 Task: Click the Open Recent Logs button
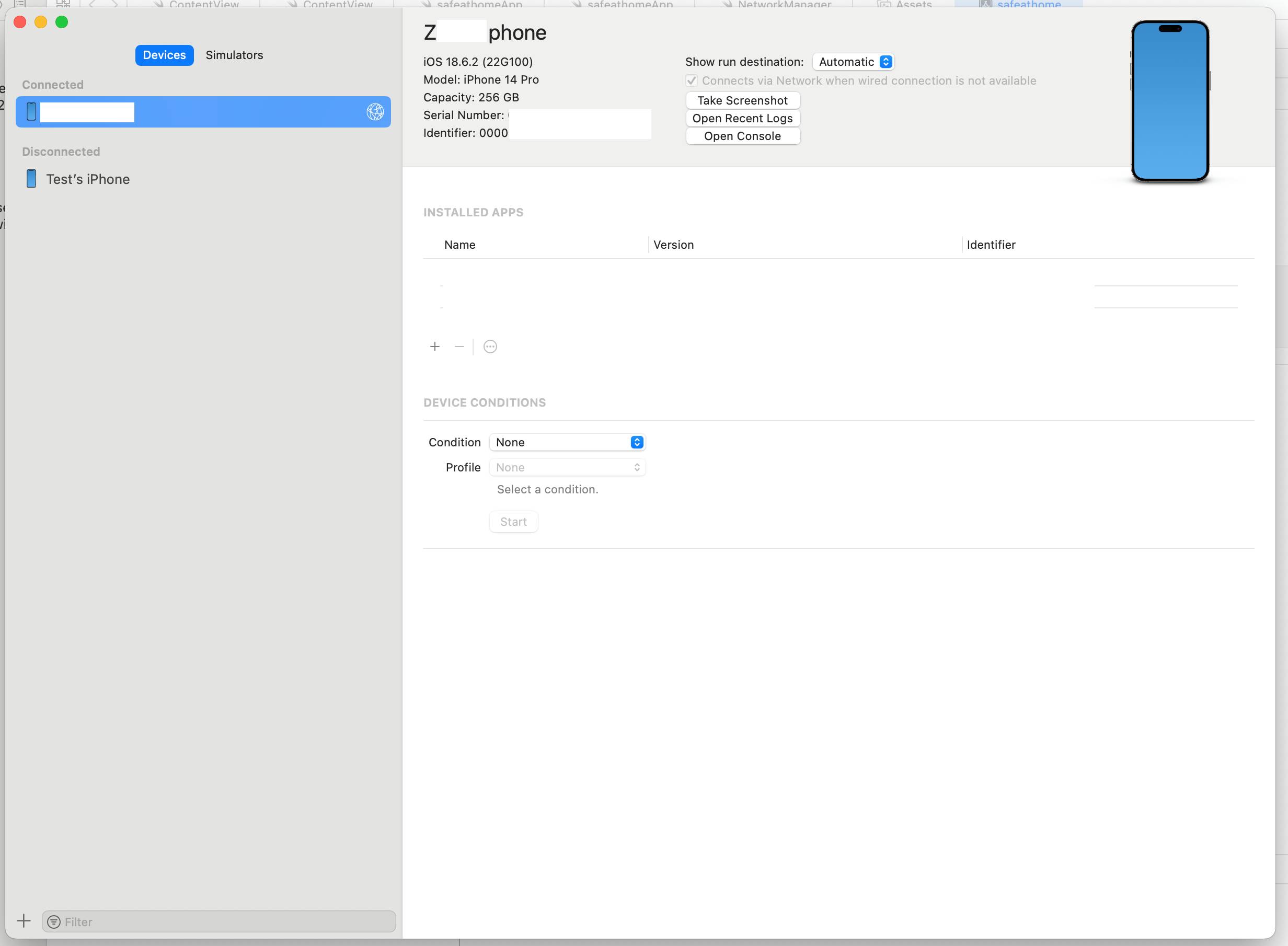742,118
